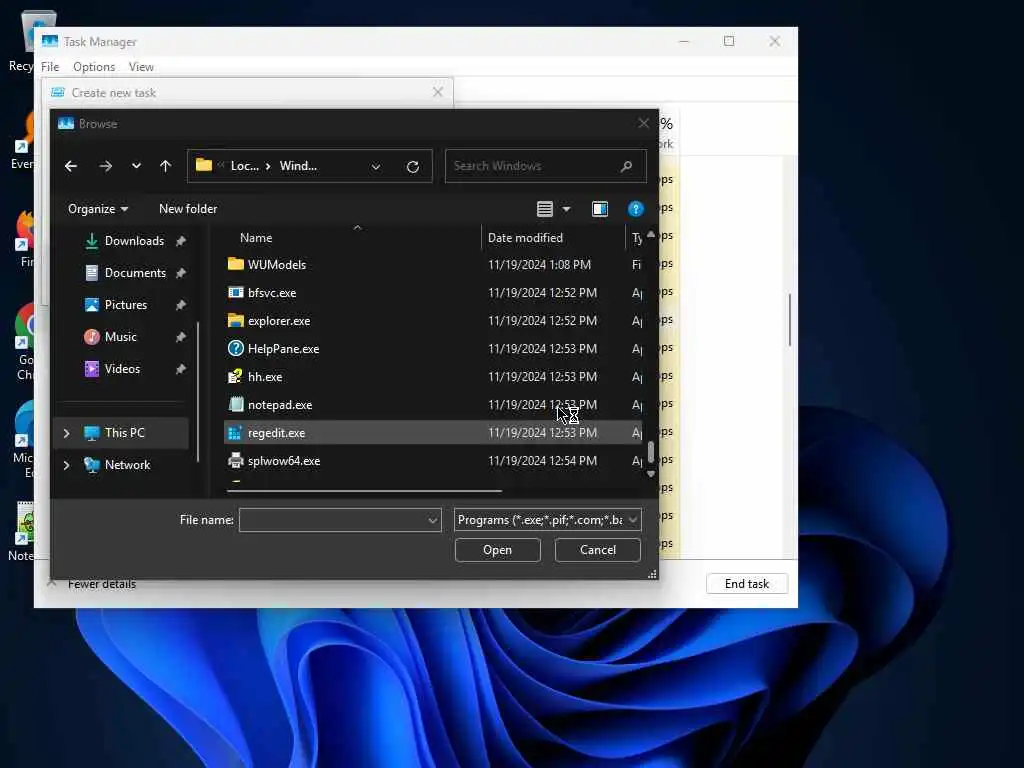The image size is (1024, 768).
Task: Click the explorer.exe folder icon
Action: pyautogui.click(x=235, y=321)
